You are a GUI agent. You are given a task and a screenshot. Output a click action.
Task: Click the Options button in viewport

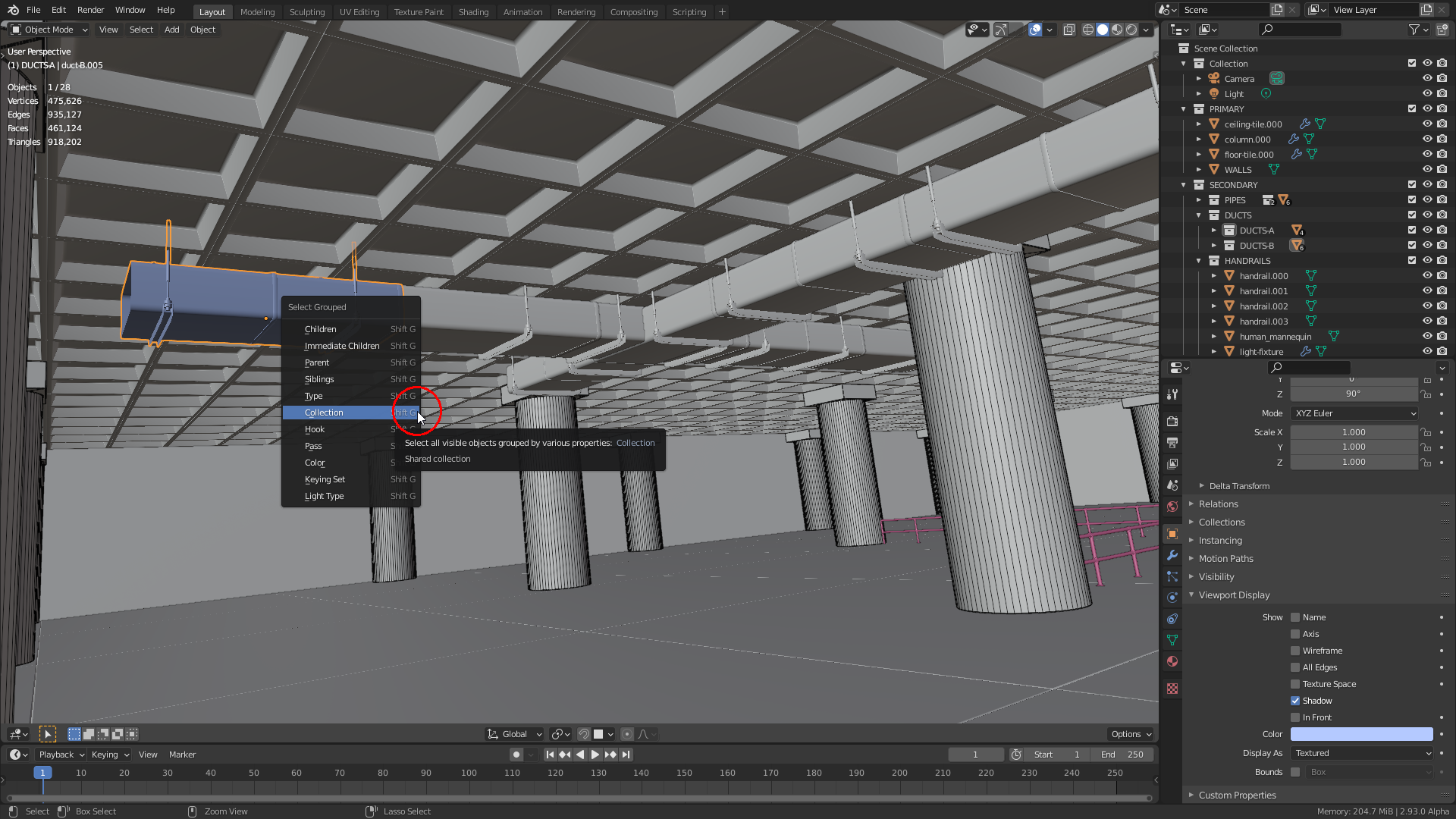point(1130,734)
